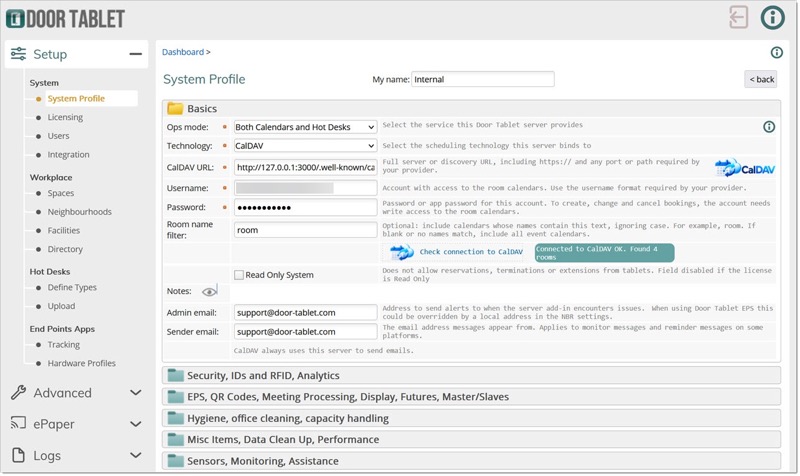Click the Admin email input field

305,312
